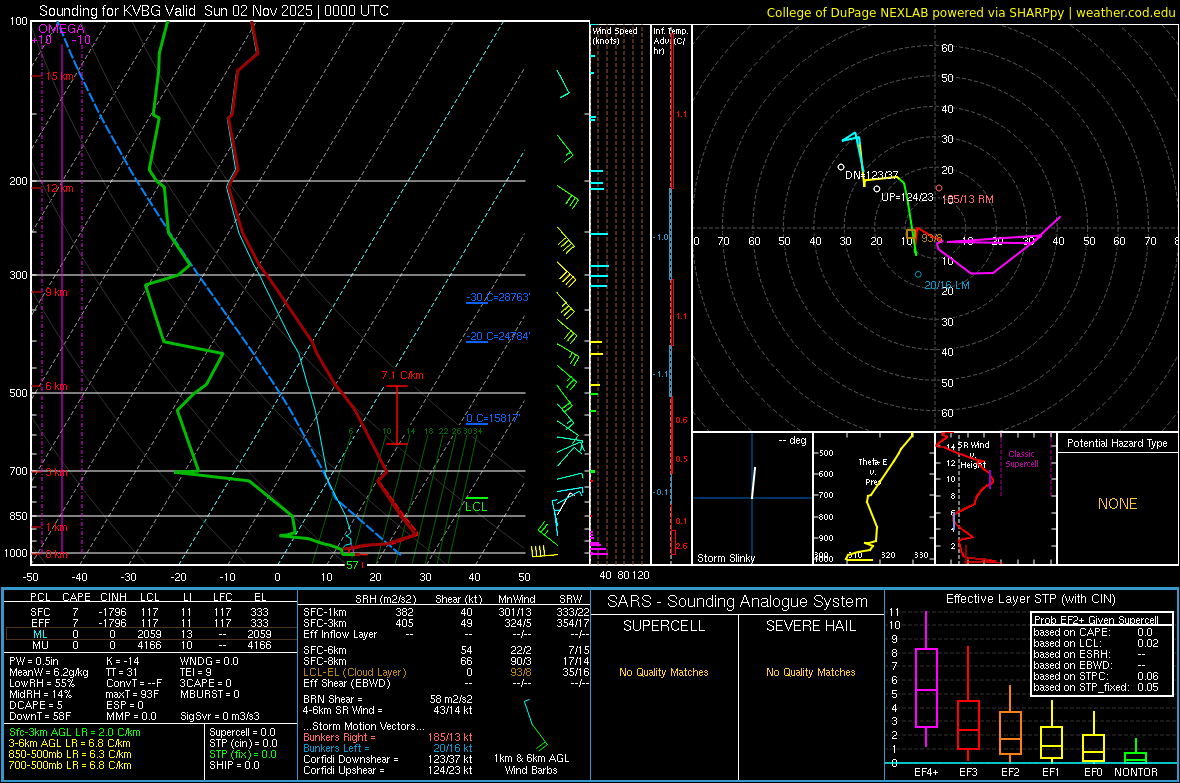The height and width of the screenshot is (783, 1180).
Task: Select the SFC parcel row
Action: 151,612
